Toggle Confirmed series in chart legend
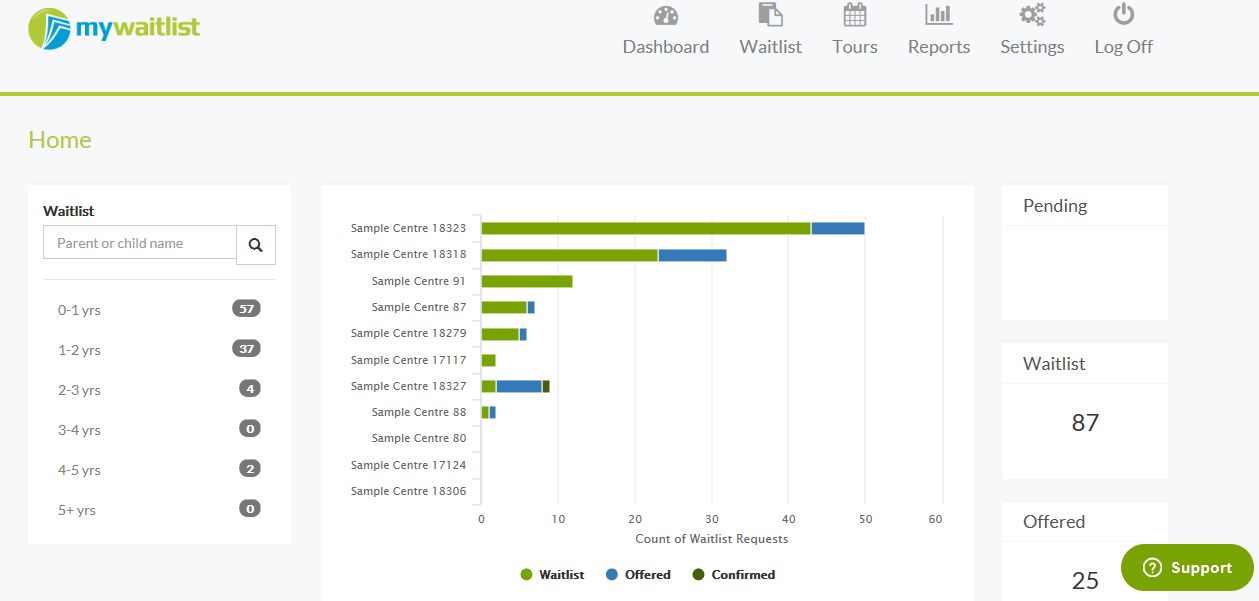 pos(733,575)
